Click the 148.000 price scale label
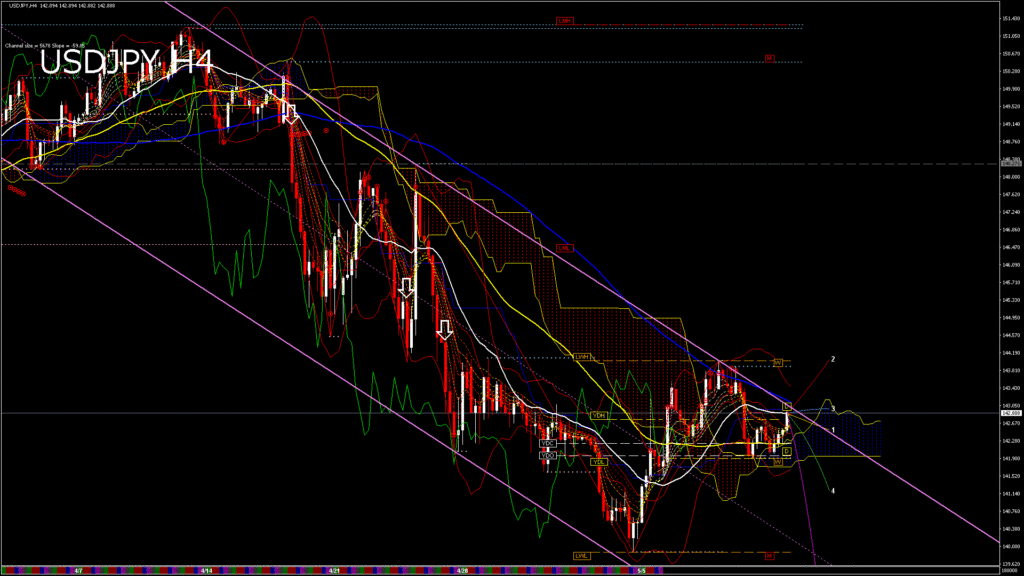Screen dimensions: 1024x576 pos(1010,177)
